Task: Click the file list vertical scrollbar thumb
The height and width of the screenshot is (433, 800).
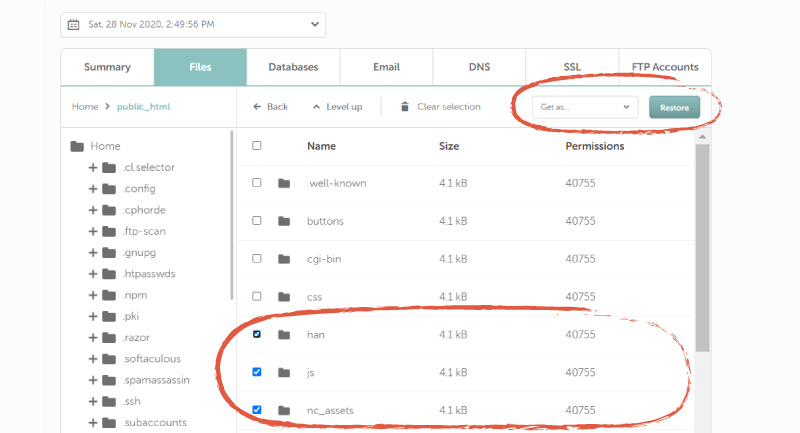Action: (703, 248)
